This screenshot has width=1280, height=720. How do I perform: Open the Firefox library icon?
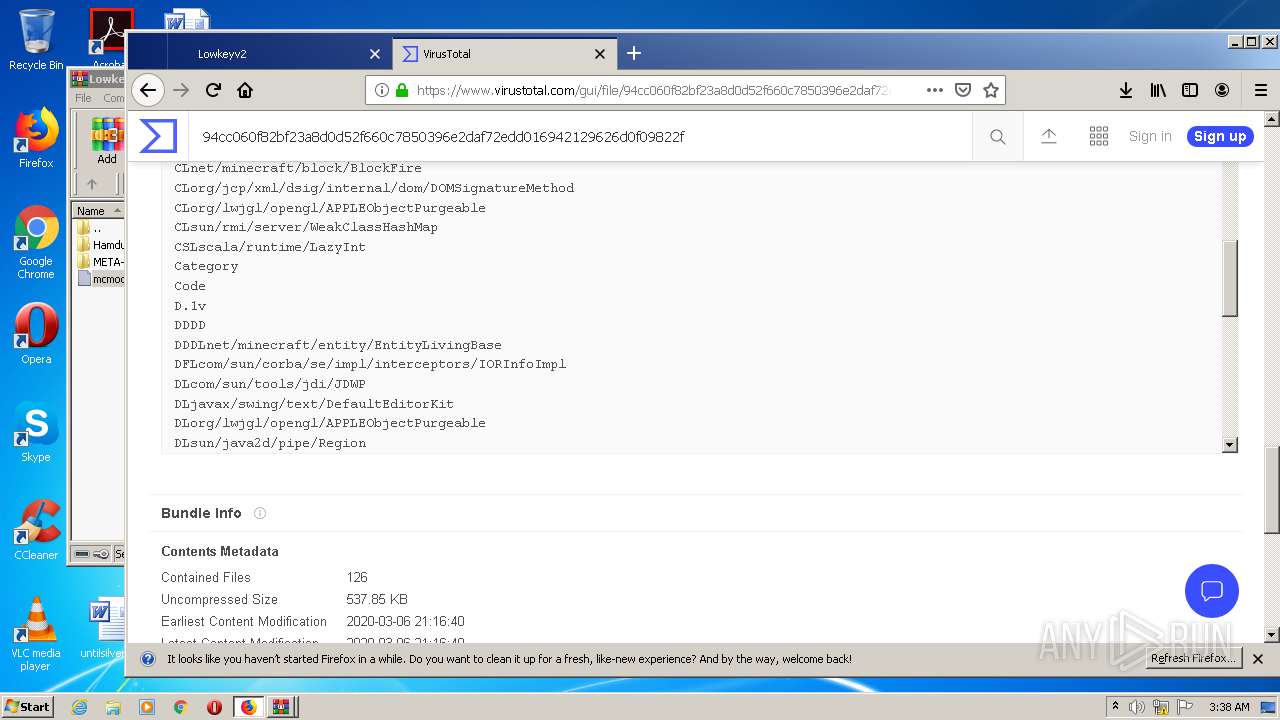pos(1158,90)
